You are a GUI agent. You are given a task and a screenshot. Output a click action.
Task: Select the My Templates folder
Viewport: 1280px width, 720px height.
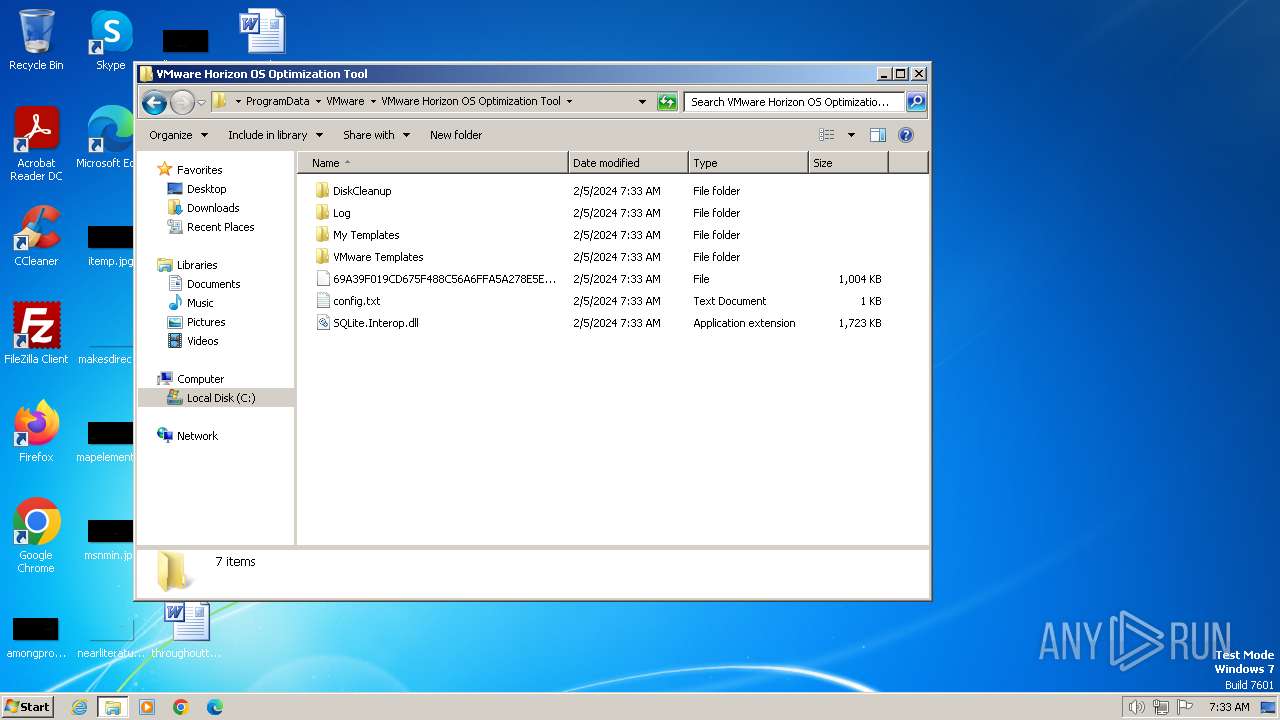point(366,235)
